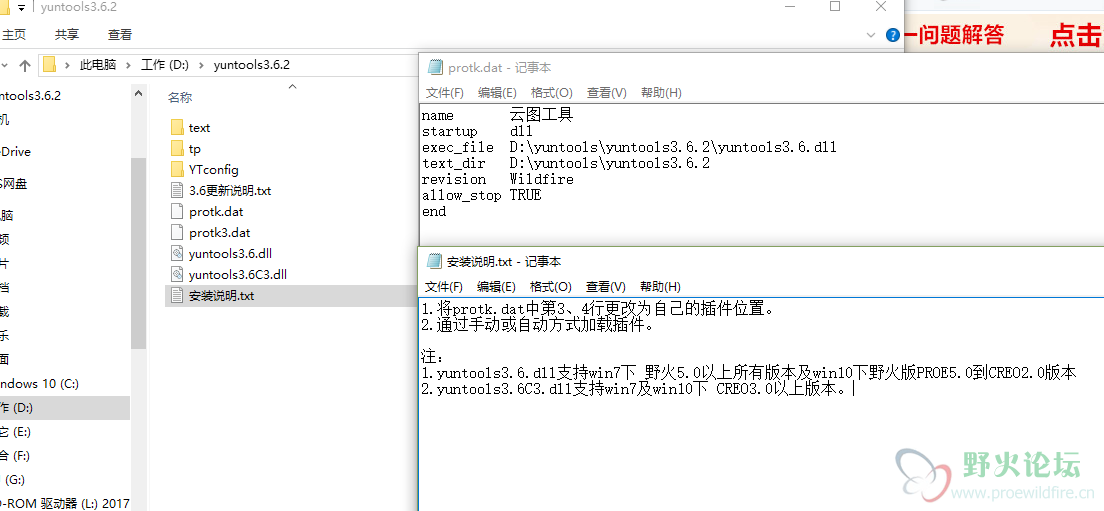Viewport: 1104px width, 511px height.
Task: Open the text folder icon
Action: tap(177, 127)
